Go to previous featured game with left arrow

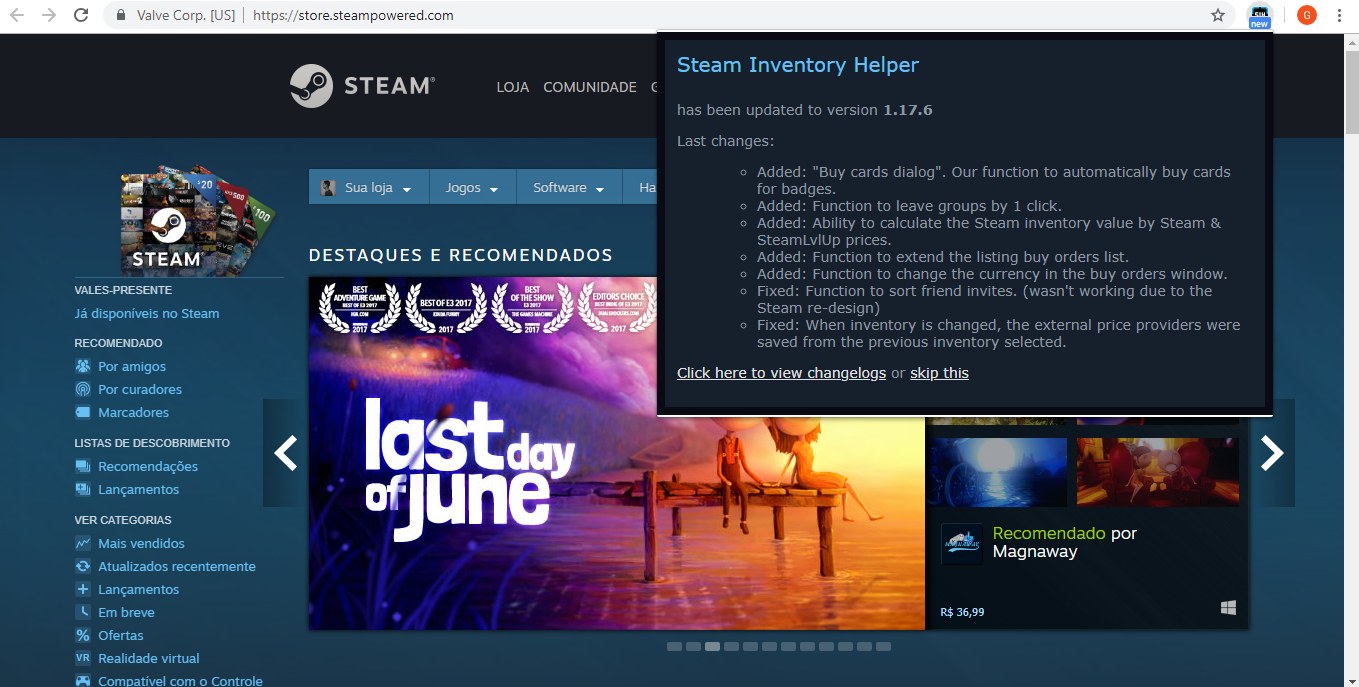point(285,453)
